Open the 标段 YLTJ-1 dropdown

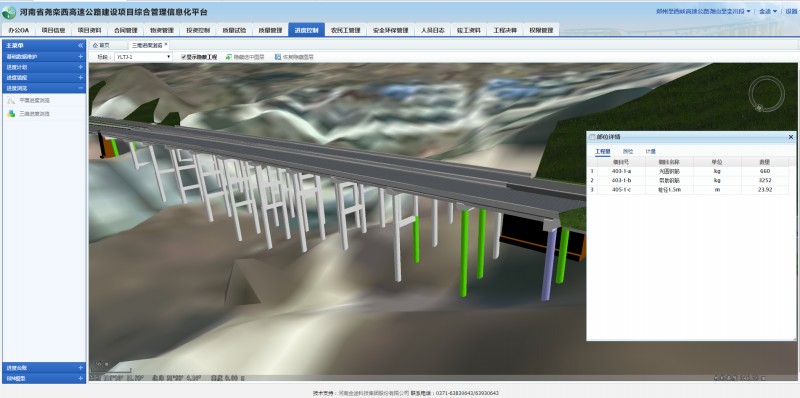pos(143,57)
